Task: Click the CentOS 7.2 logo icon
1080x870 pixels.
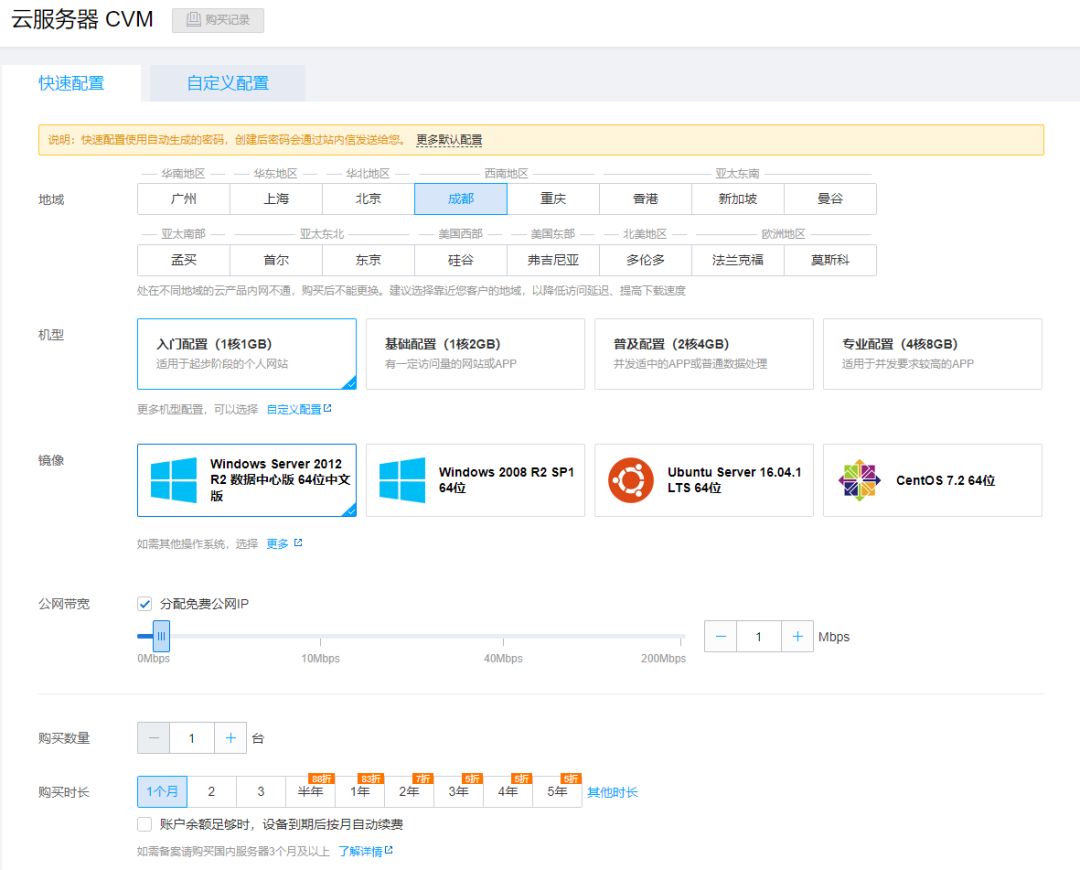Action: pos(860,480)
